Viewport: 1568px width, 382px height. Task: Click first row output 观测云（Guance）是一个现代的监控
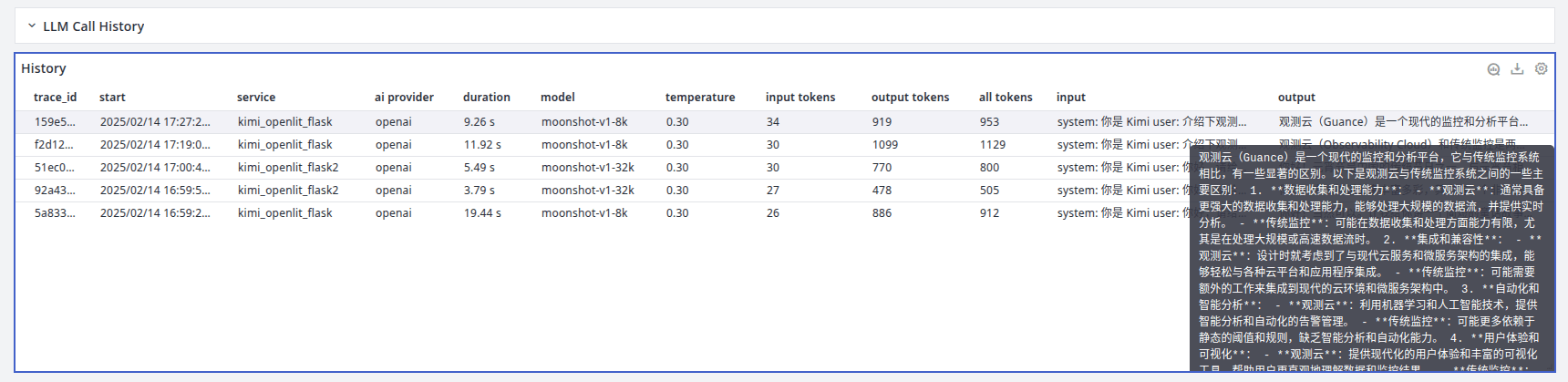click(x=1403, y=122)
